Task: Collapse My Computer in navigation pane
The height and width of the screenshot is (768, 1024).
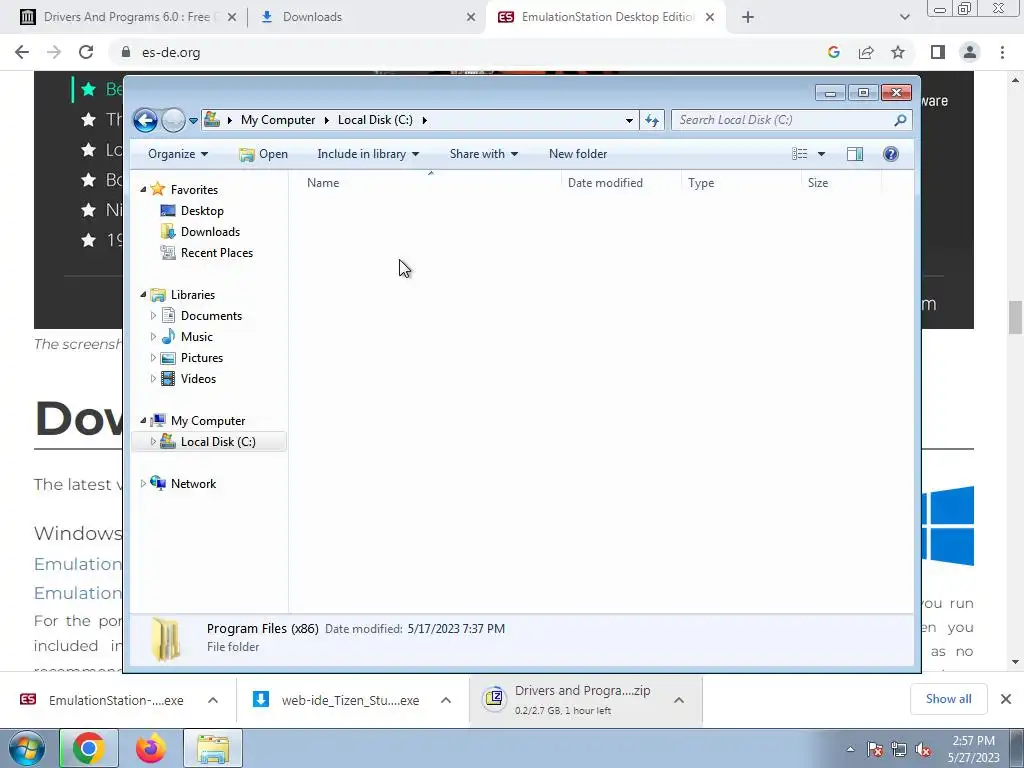Action: [x=144, y=421]
